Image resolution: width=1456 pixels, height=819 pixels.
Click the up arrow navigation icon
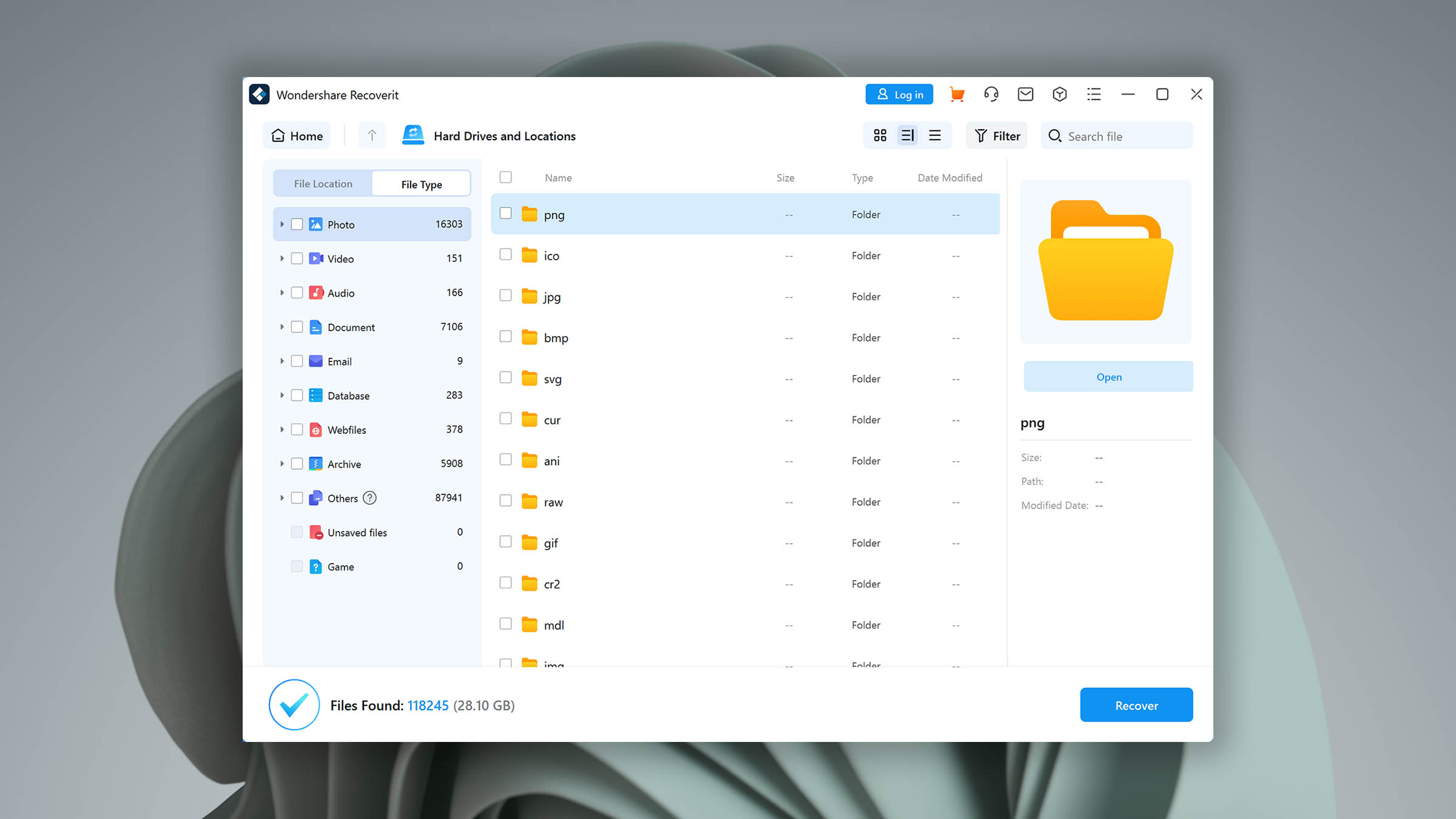pyautogui.click(x=372, y=135)
